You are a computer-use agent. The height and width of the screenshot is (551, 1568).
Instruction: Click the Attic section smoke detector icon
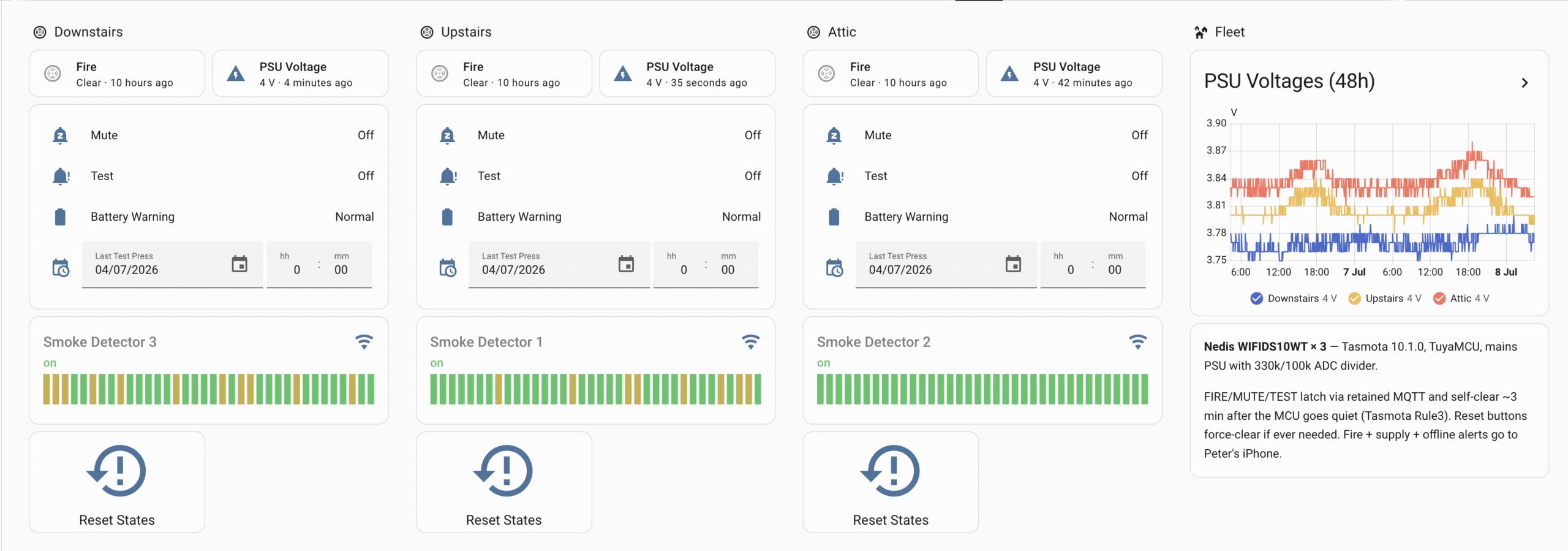813,32
